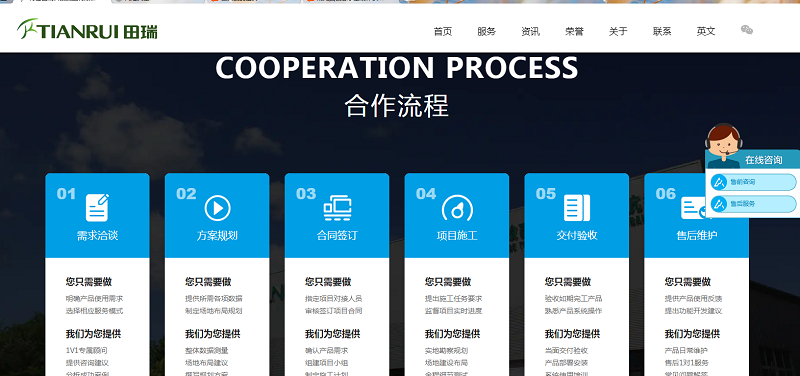Image resolution: width=800 pixels, height=376 pixels.
Task: Open the 联系 page link
Action: pos(662,31)
